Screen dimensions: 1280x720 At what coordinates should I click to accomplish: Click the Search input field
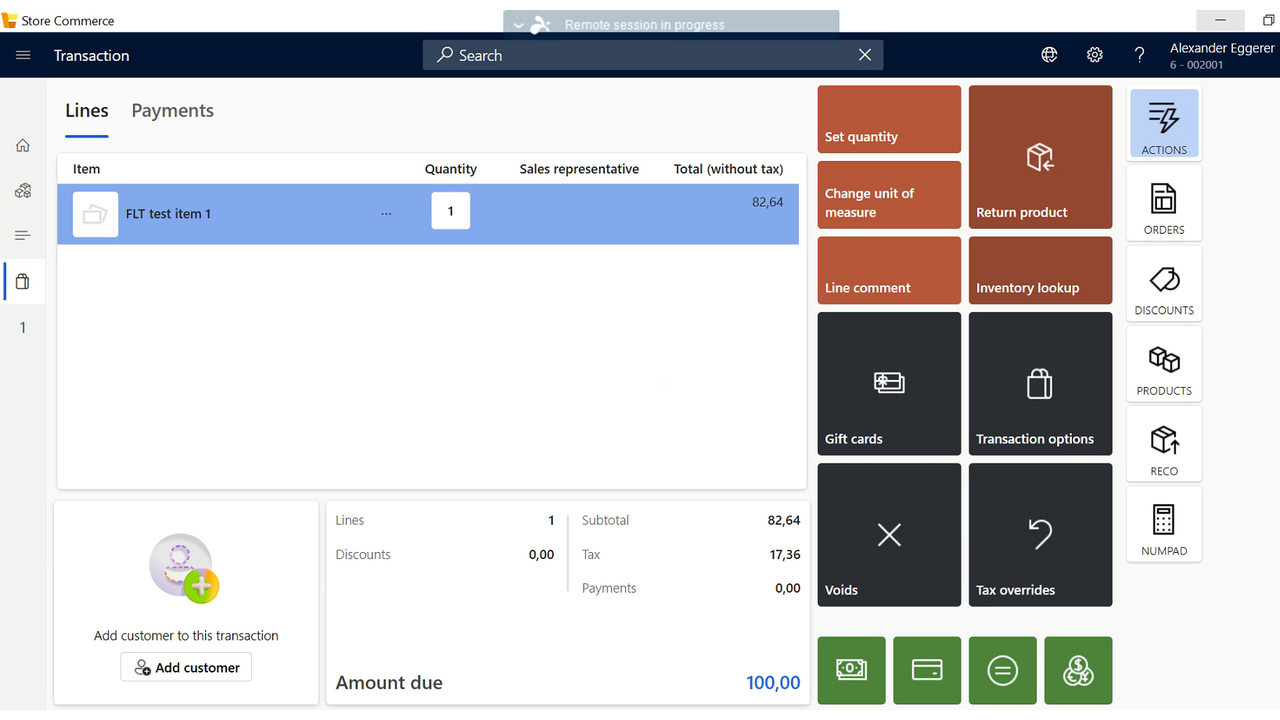(652, 55)
